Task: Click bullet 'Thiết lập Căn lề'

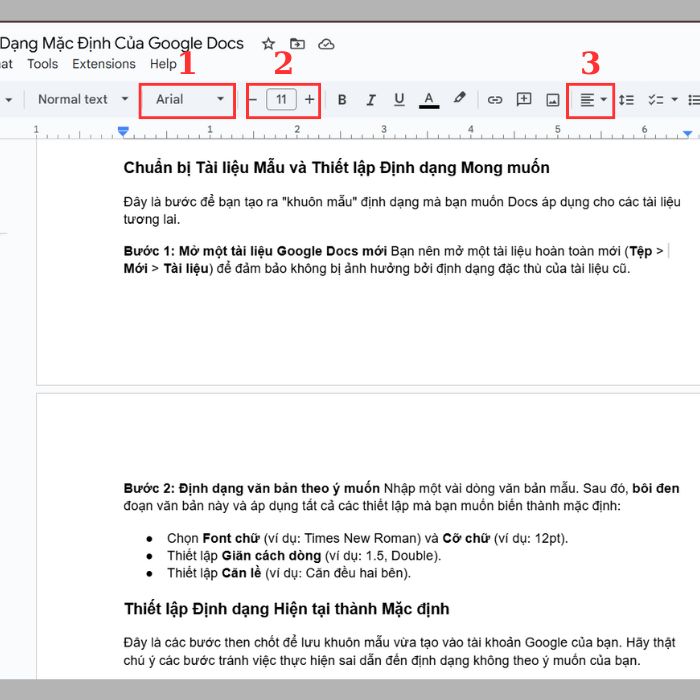Action: (289, 573)
